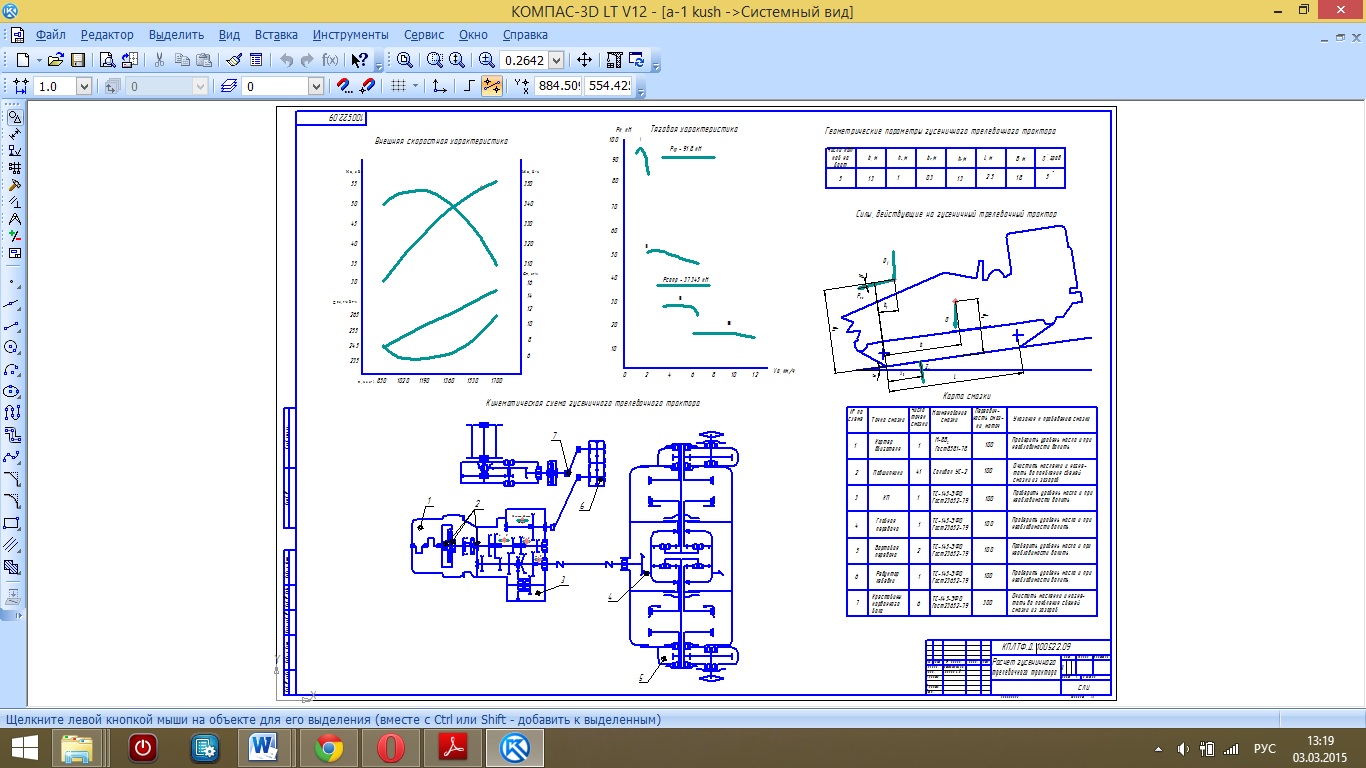The image size is (1366, 768).
Task: Open the Layers manager icon
Action: pyautogui.click(x=229, y=86)
